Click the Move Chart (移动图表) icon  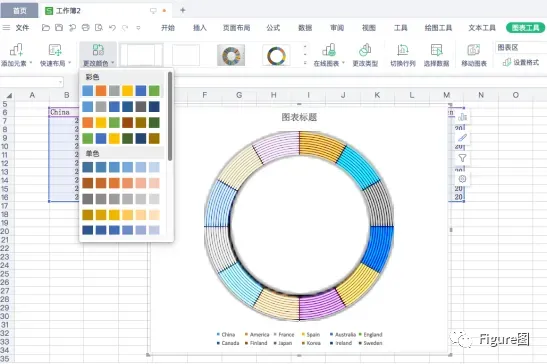474,51
